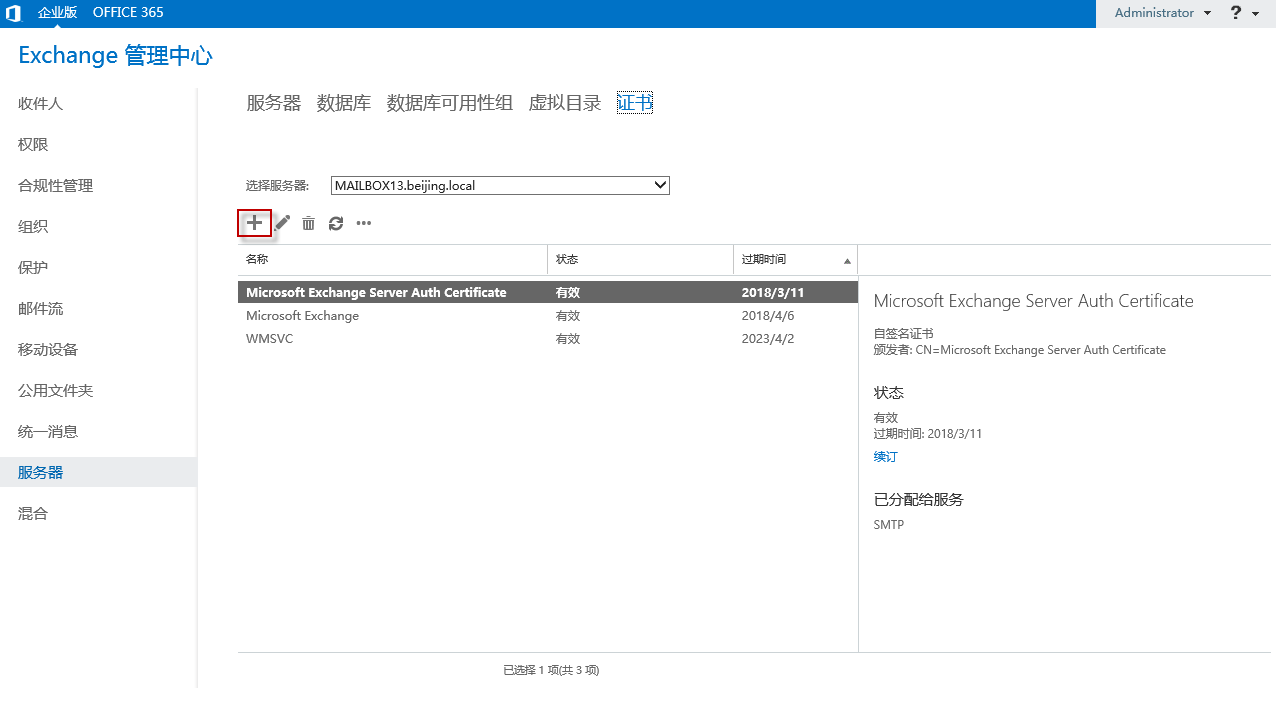Click expiry date 2018/4/6 cell
Viewport: 1276px width, 701px height.
coord(768,316)
